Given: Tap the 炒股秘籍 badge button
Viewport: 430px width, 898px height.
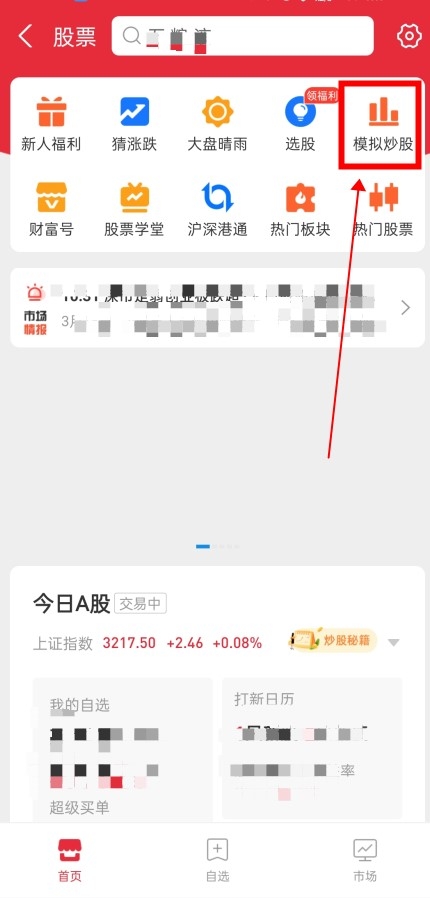Looking at the screenshot, I should 332,641.
